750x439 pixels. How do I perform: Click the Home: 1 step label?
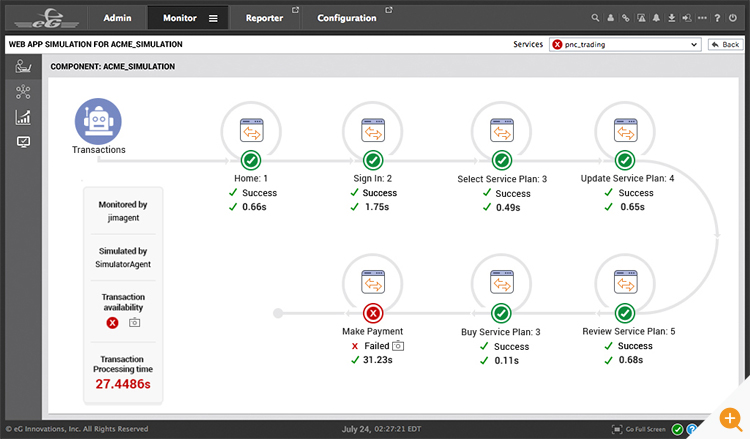[251, 178]
